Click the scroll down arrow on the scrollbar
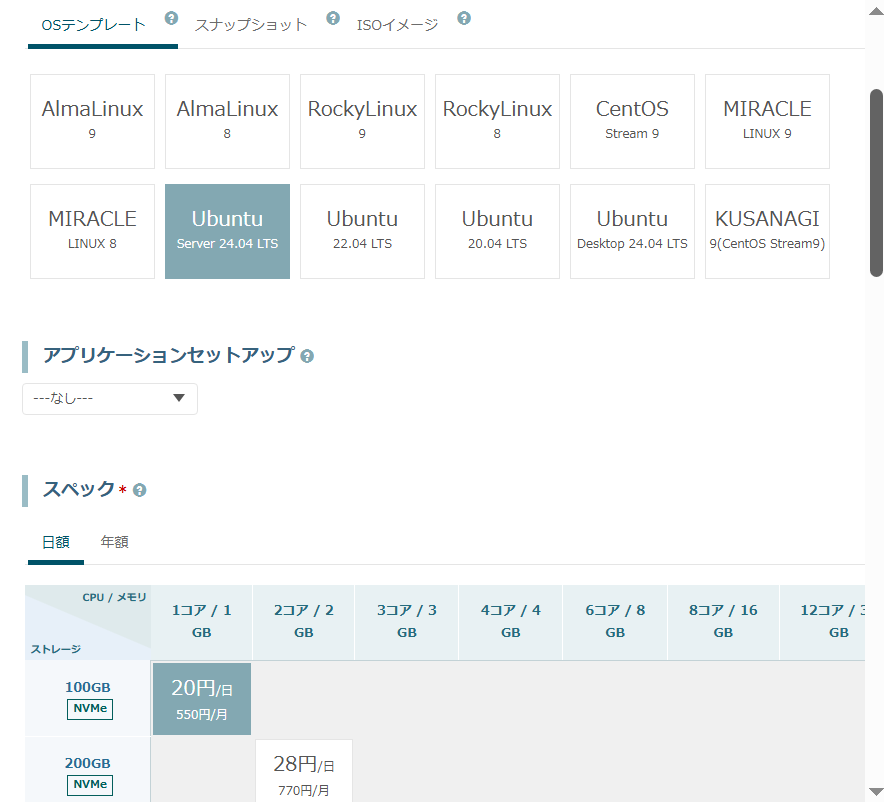Viewport: 884px width, 802px height. 875,793
